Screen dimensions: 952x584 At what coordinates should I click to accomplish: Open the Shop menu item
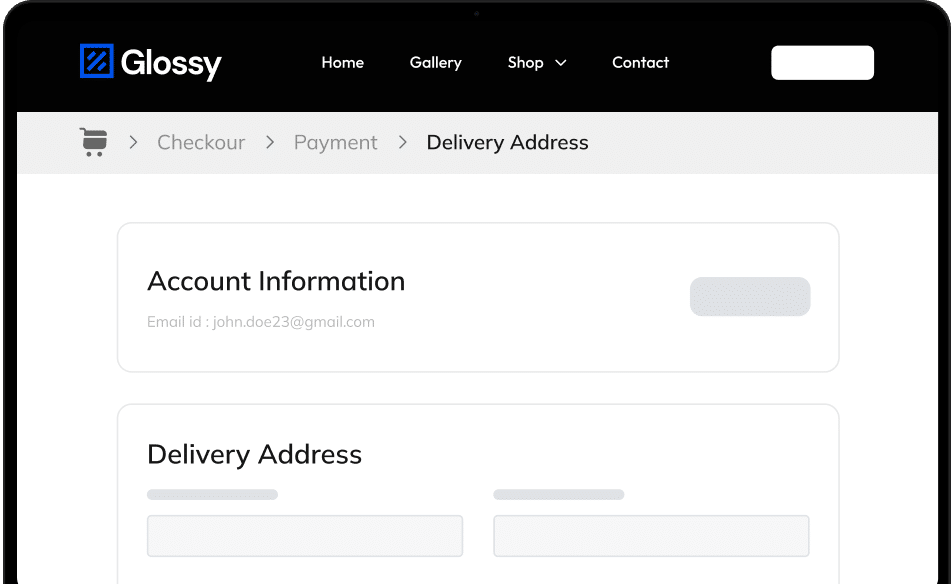point(526,63)
